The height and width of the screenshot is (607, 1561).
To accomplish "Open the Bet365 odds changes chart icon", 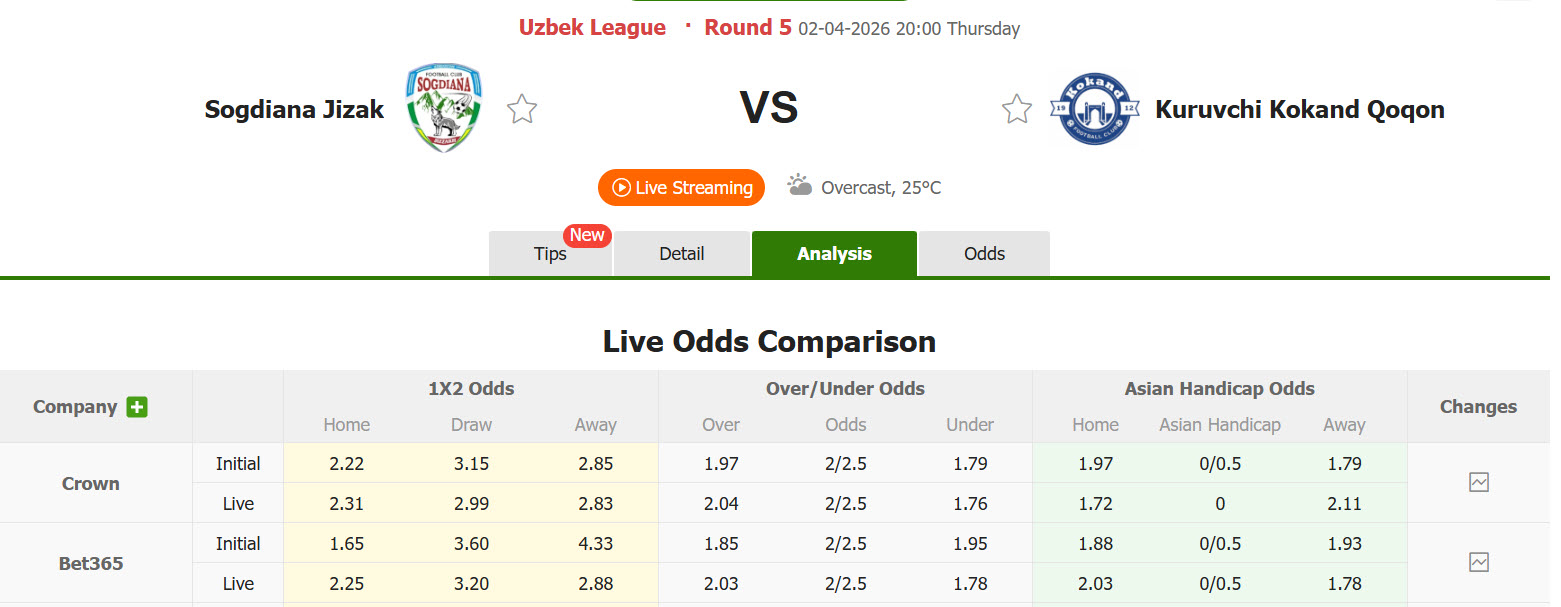I will pos(1478,563).
